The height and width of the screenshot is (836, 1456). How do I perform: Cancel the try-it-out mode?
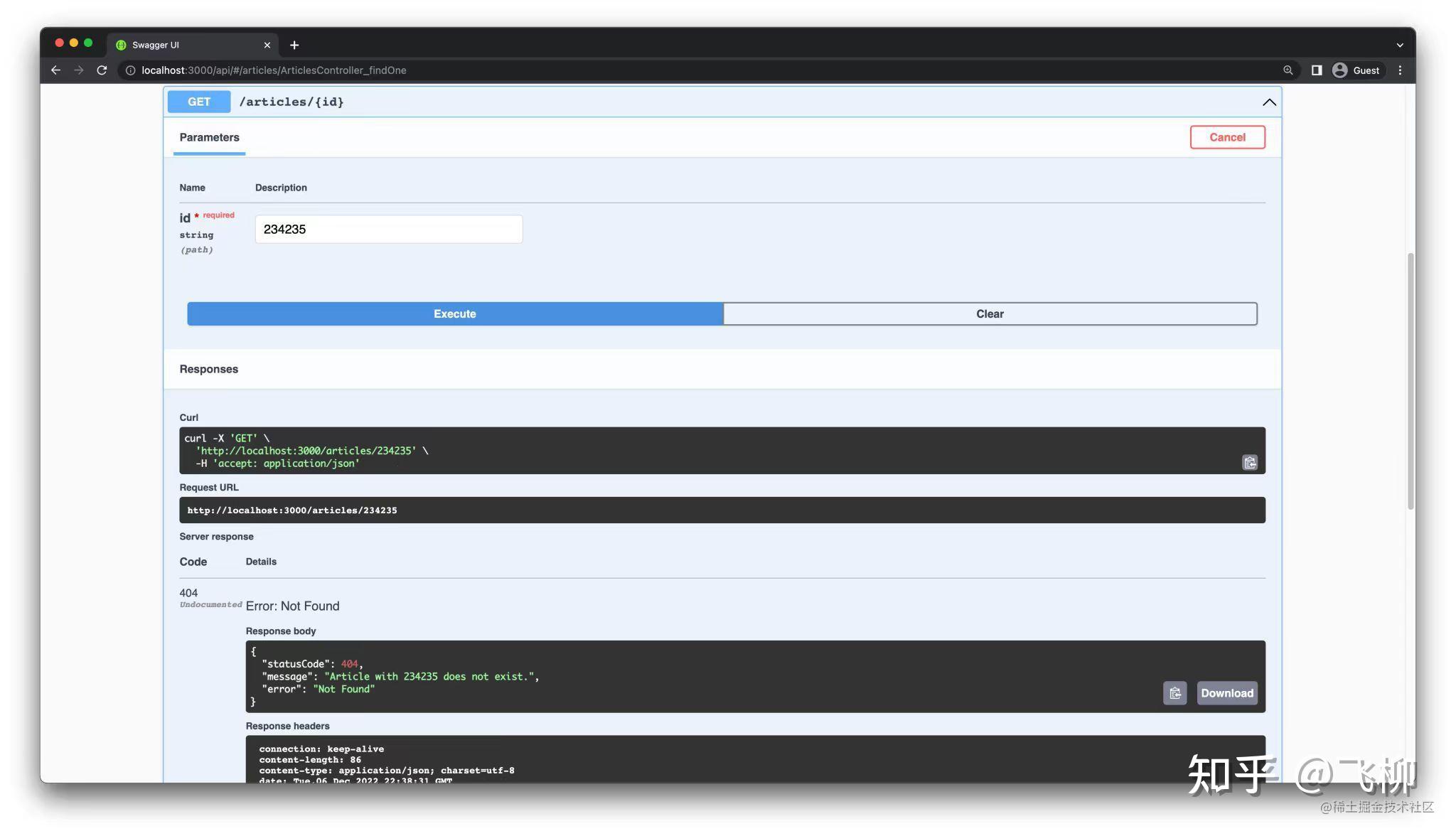click(x=1227, y=136)
